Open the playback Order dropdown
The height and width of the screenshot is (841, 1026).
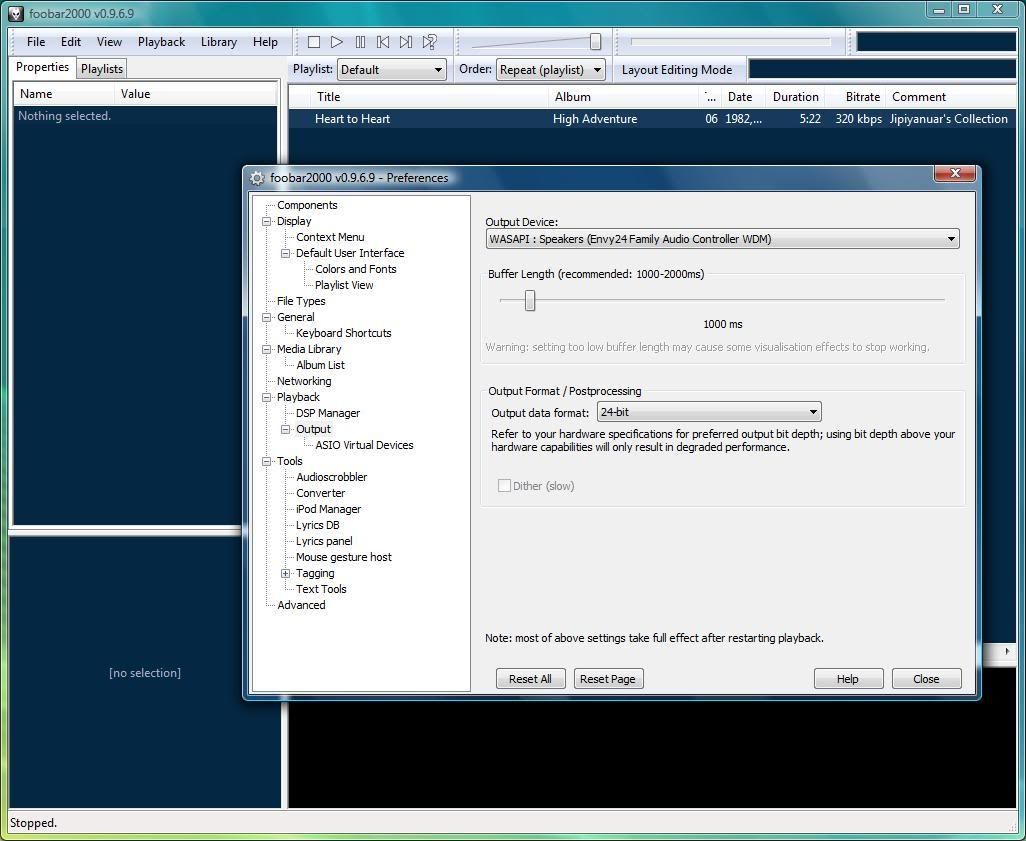[x=551, y=69]
